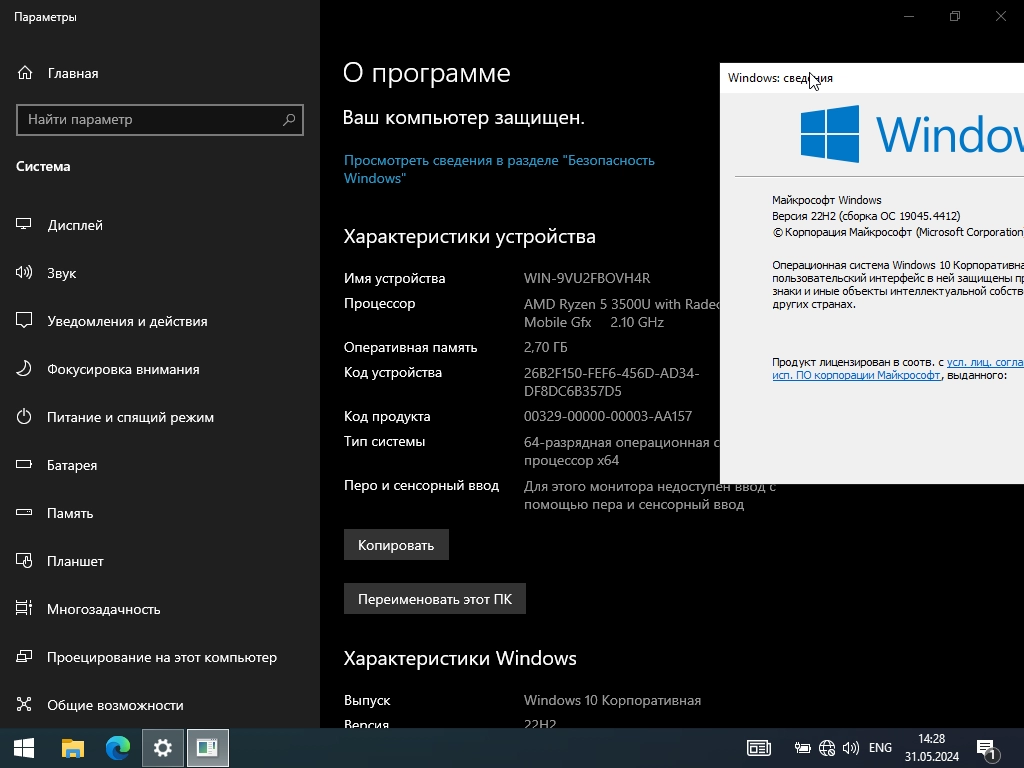Open News and interests tray icon

tap(759, 748)
